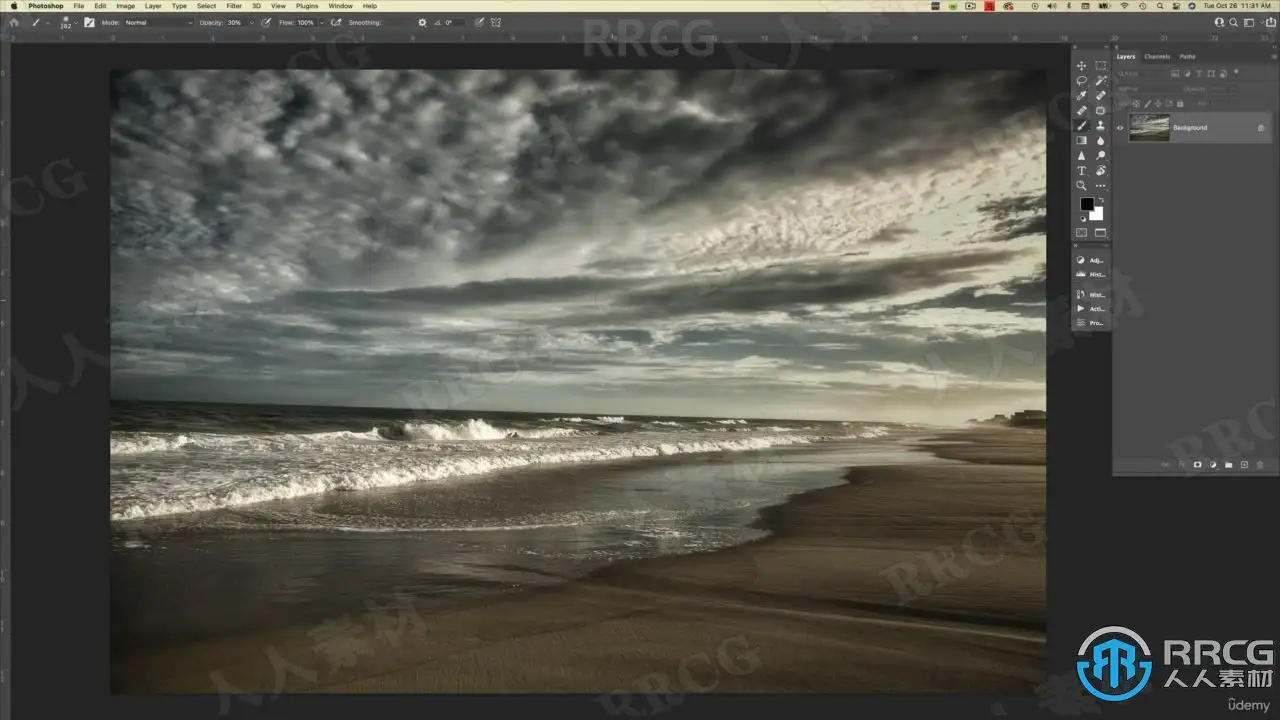Open the Select menu

point(206,6)
